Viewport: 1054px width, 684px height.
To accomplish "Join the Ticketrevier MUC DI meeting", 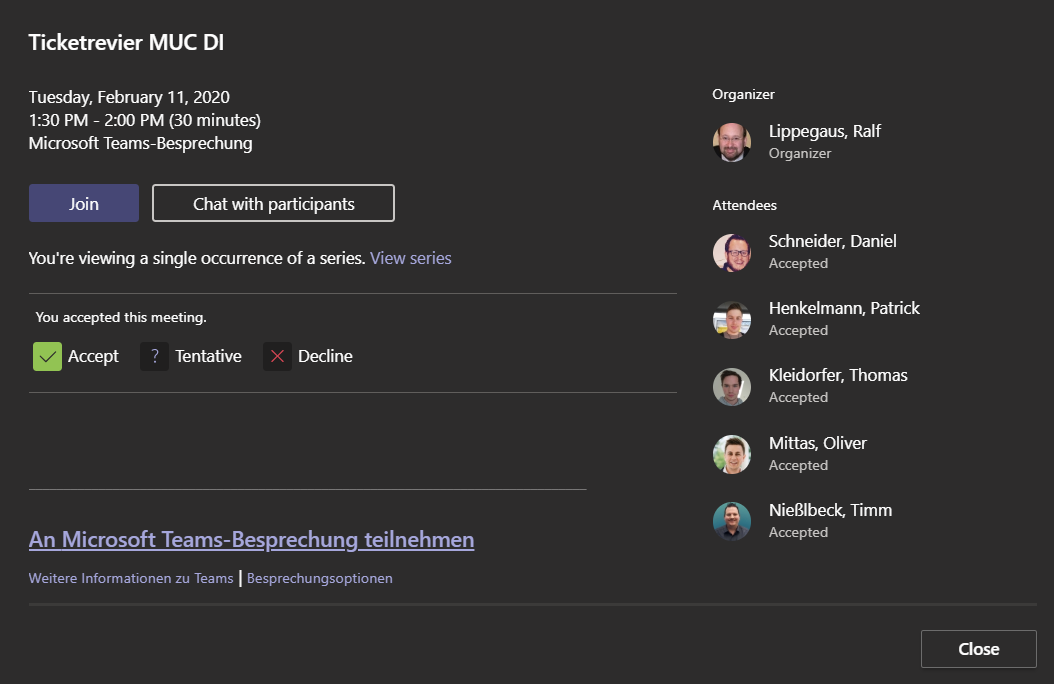I will tap(84, 203).
